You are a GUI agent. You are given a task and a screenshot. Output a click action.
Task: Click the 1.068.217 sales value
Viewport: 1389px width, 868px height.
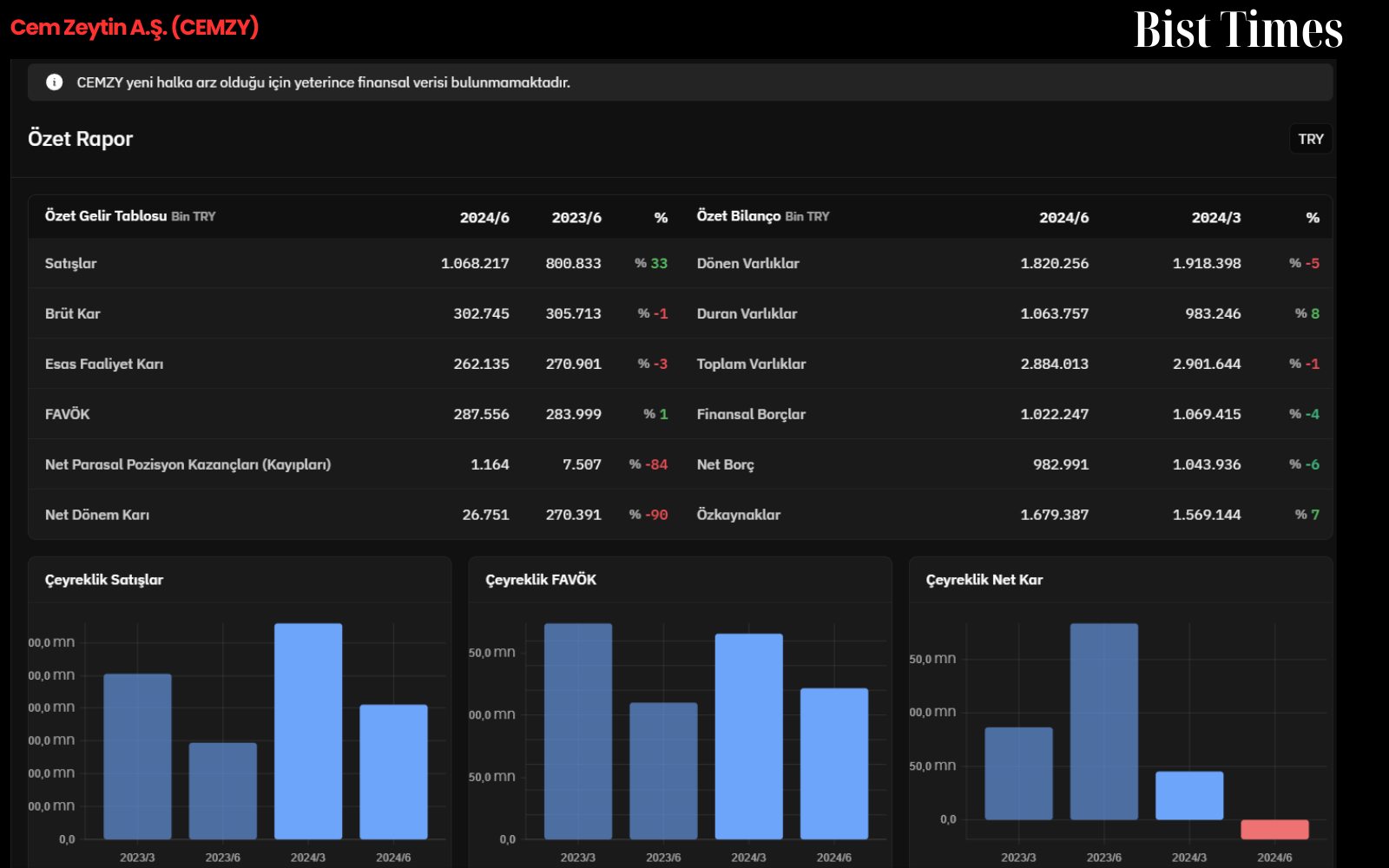point(475,264)
